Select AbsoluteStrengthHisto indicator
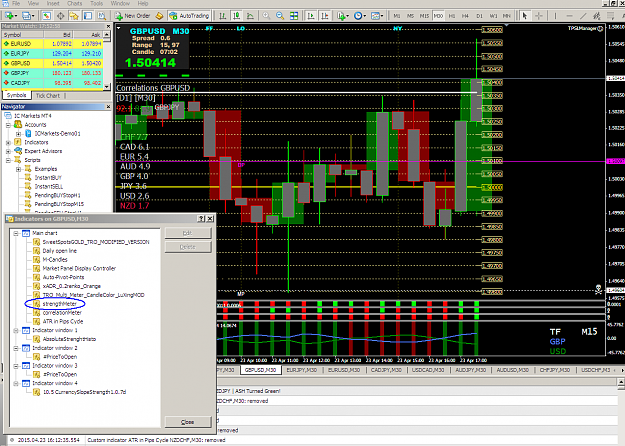Screen dimensions: 625x446 click(69, 339)
